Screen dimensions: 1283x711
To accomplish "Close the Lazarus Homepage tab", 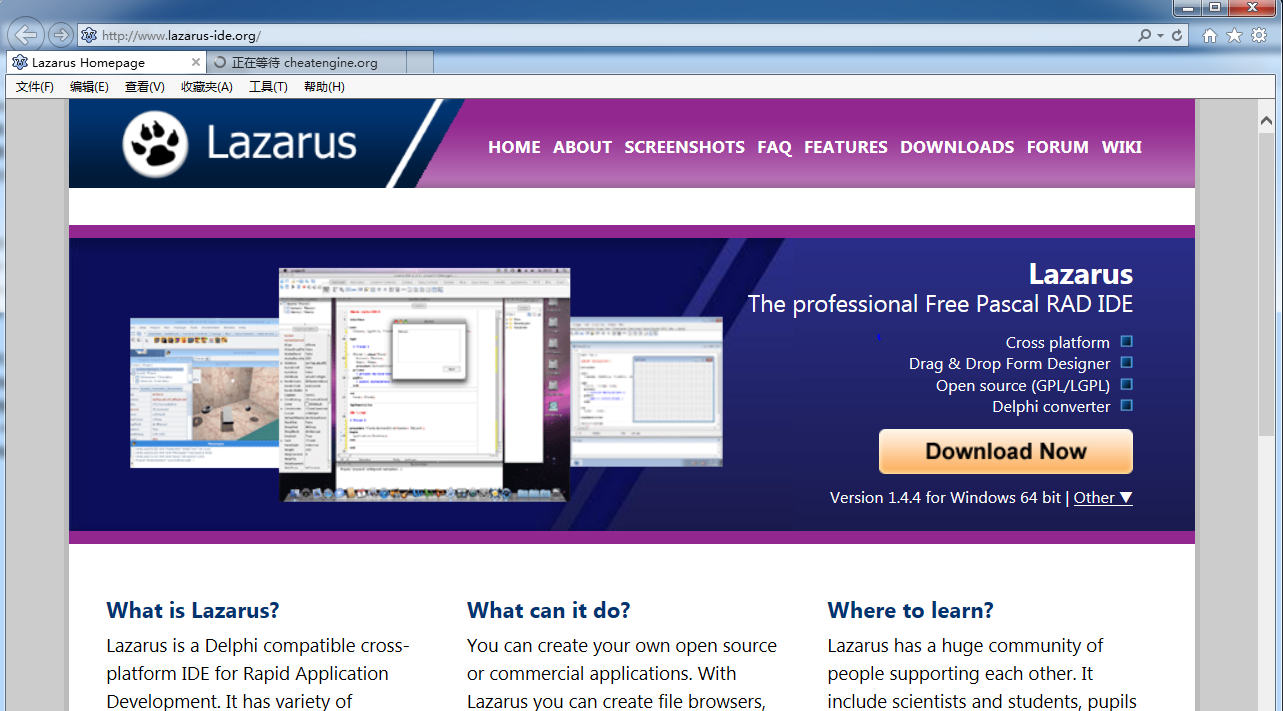I will coord(196,62).
